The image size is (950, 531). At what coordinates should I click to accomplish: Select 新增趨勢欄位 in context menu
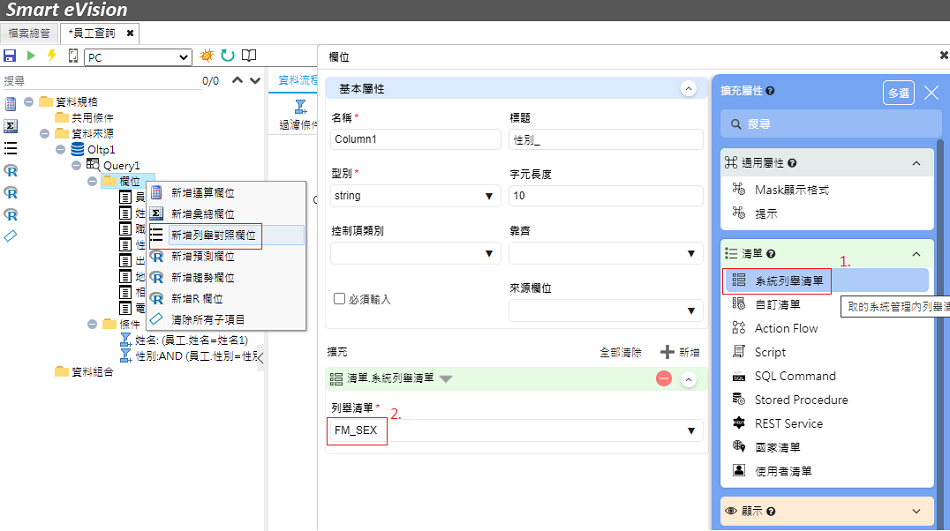click(x=227, y=278)
